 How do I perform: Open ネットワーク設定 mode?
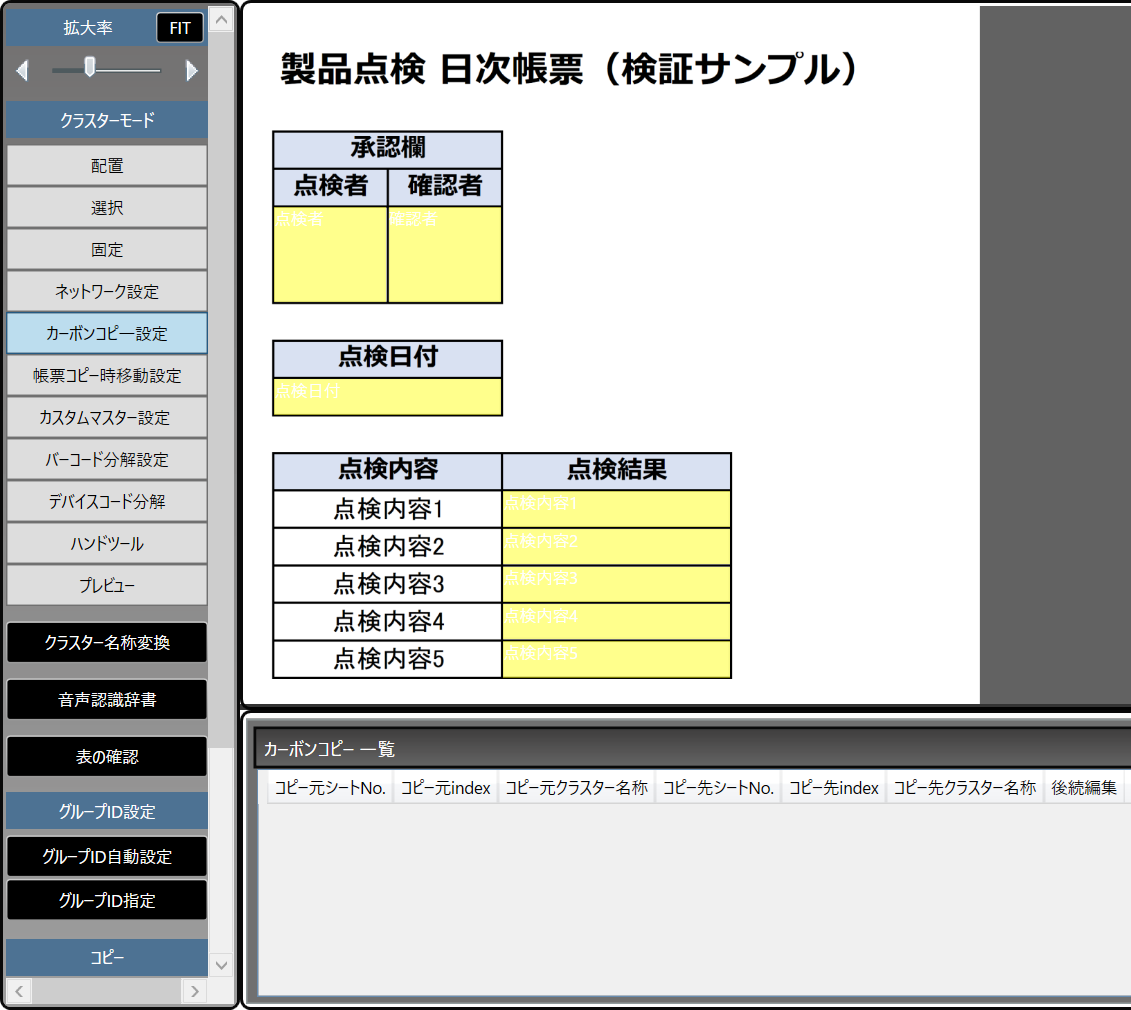tap(107, 292)
